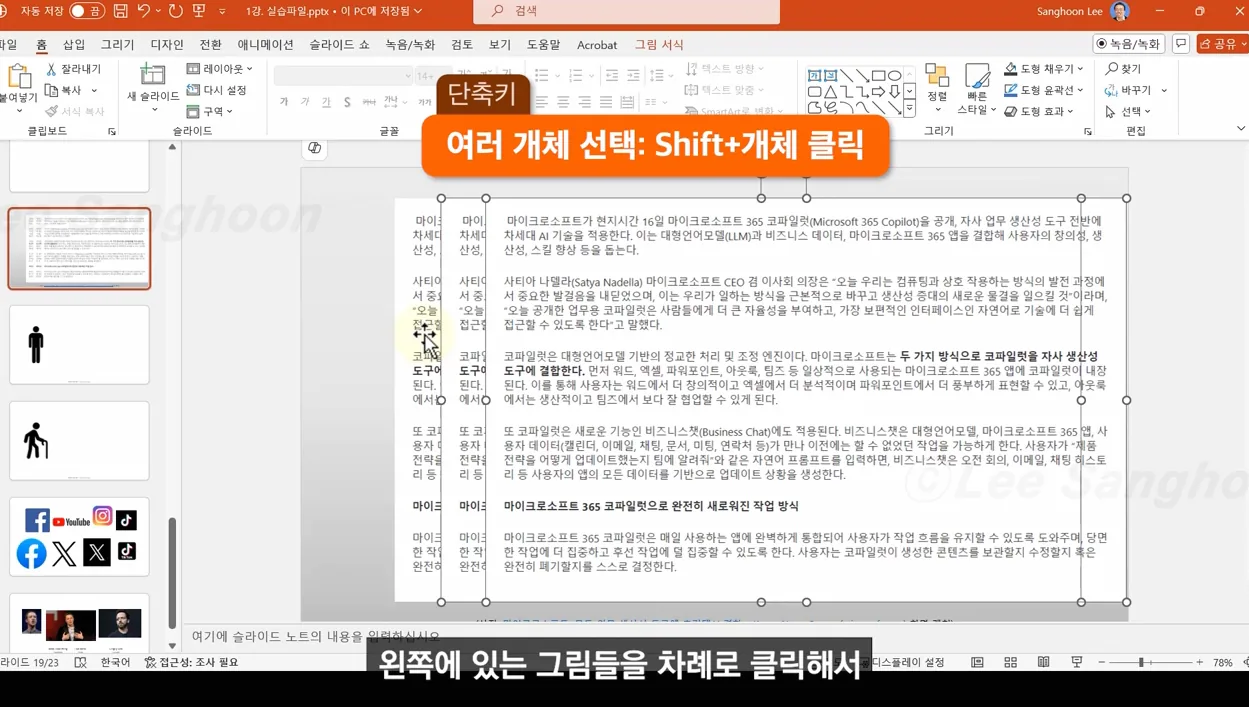Viewport: 1249px width, 707px height.
Task: Select the down block arrow shape
Action: (894, 92)
